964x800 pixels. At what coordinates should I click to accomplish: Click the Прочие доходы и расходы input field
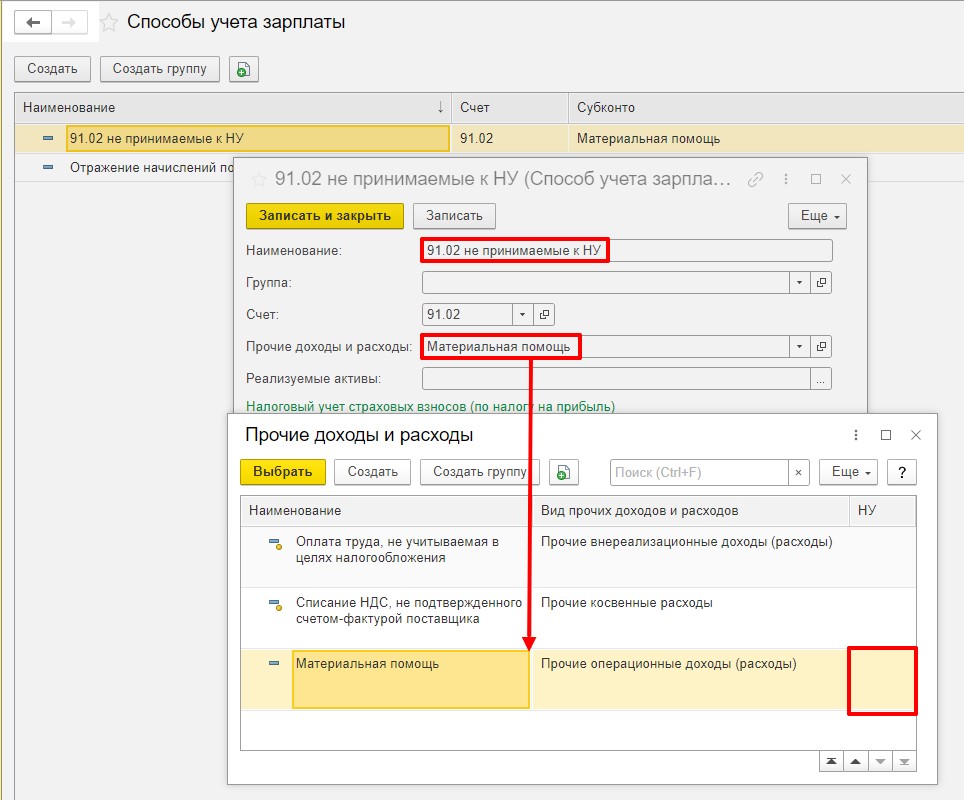tap(606, 347)
